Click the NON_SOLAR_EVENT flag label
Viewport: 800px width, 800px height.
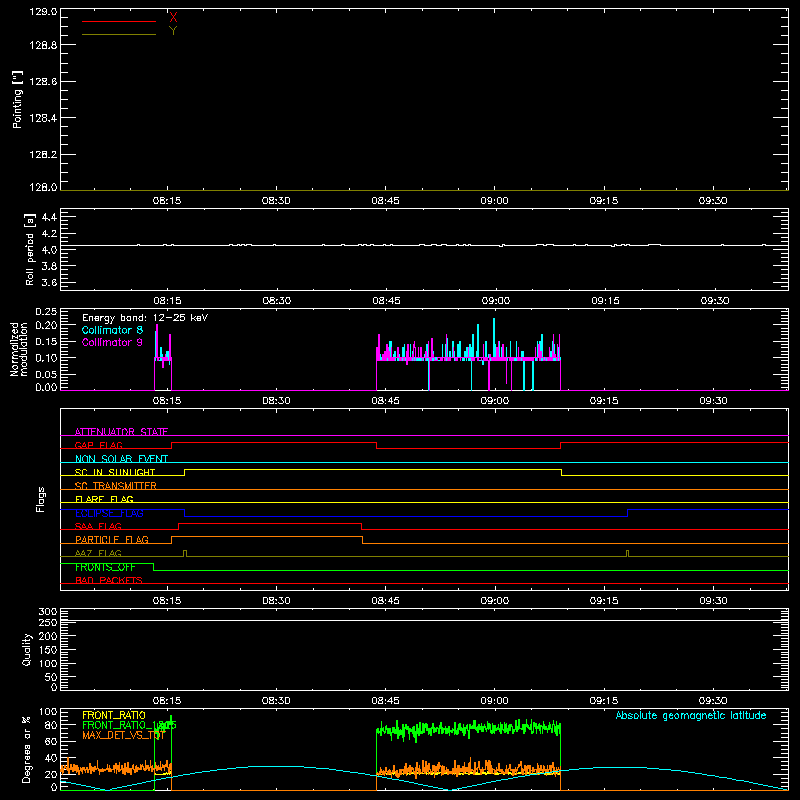coord(121,459)
